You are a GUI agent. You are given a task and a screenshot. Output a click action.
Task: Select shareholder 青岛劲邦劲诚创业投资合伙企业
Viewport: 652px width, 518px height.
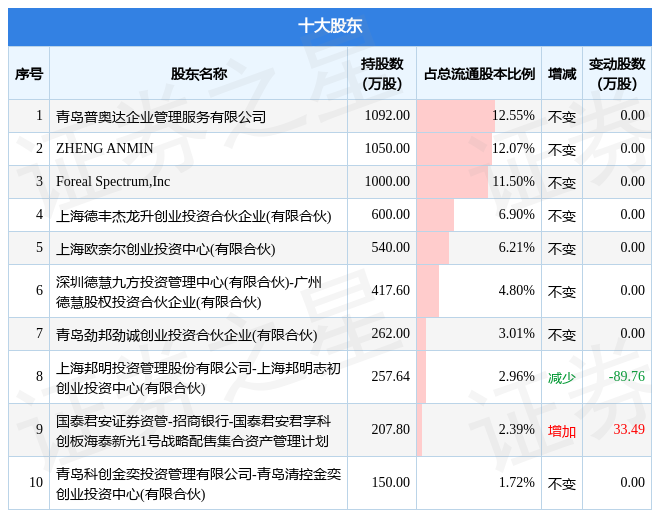click(x=187, y=335)
